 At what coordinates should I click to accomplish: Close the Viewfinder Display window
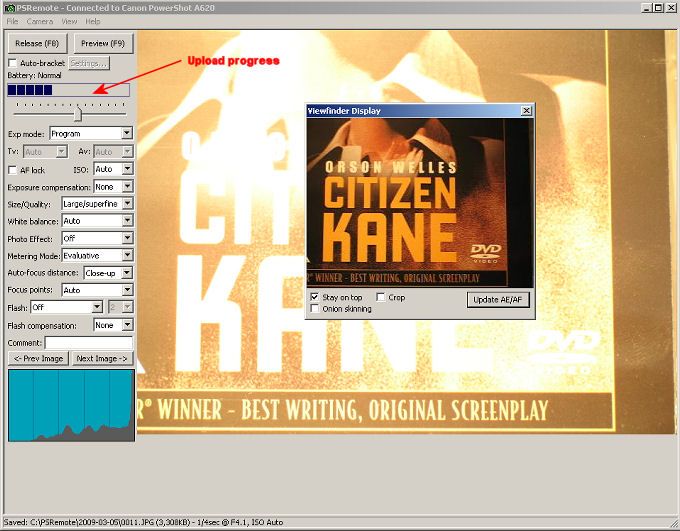(526, 111)
